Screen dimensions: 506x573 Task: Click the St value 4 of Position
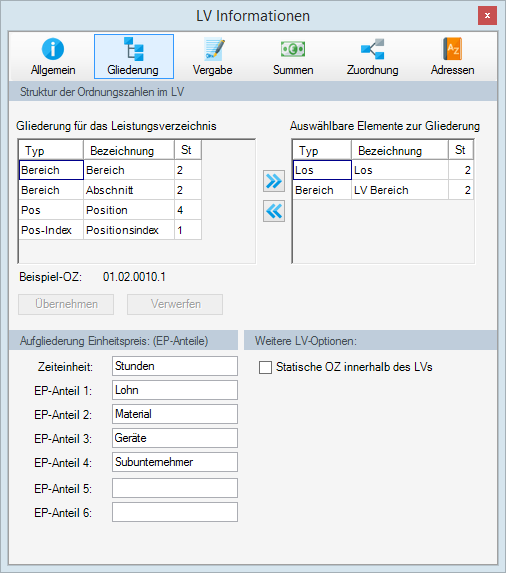click(188, 210)
